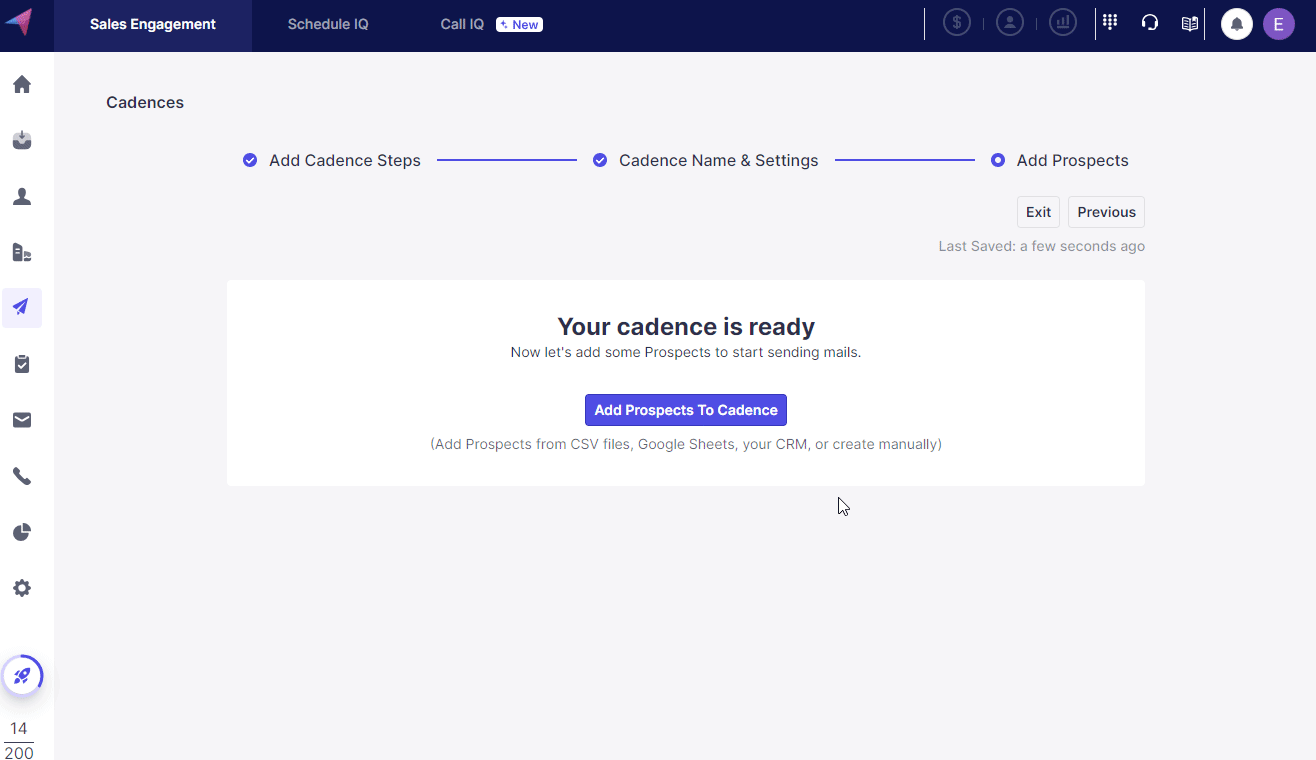Image resolution: width=1316 pixels, height=760 pixels.
Task: Open the Prospects person icon
Action: 22,197
